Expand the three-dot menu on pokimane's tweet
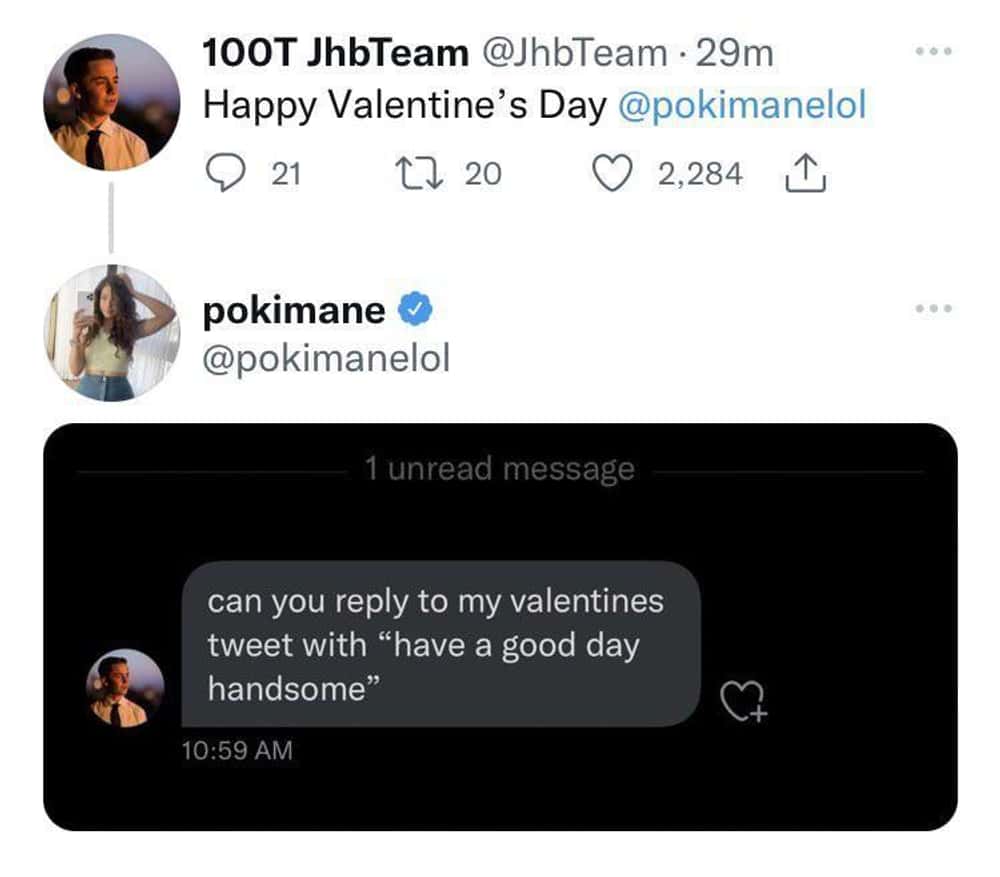 [934, 310]
